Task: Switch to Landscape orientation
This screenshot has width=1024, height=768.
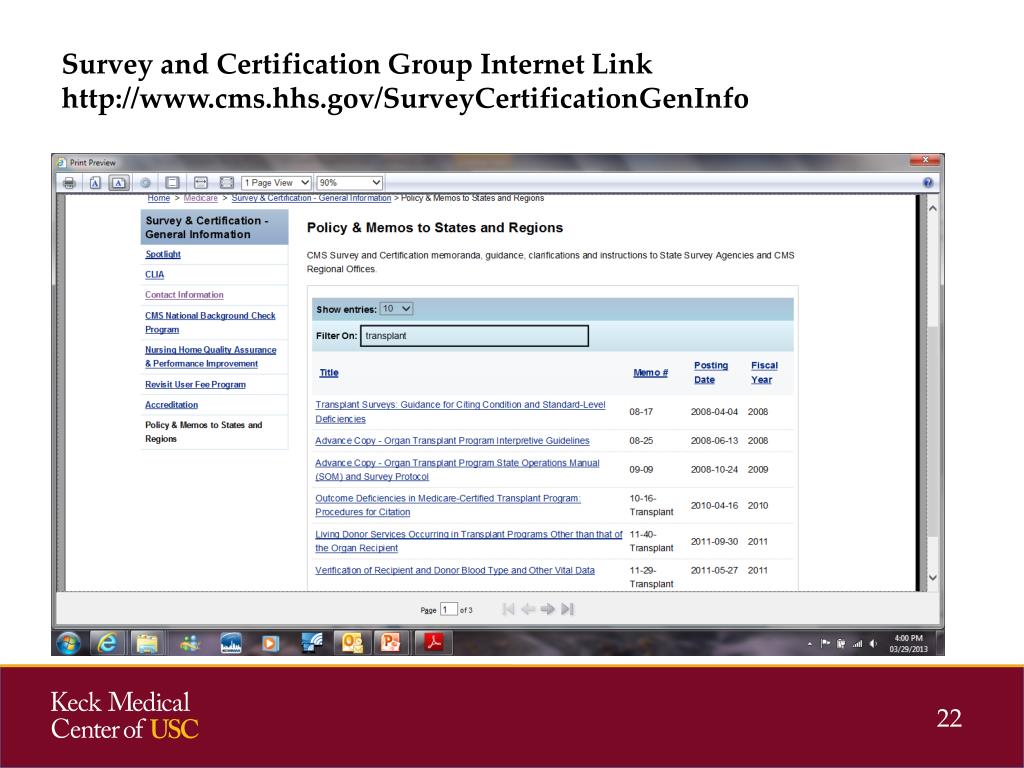Action: click(x=118, y=183)
